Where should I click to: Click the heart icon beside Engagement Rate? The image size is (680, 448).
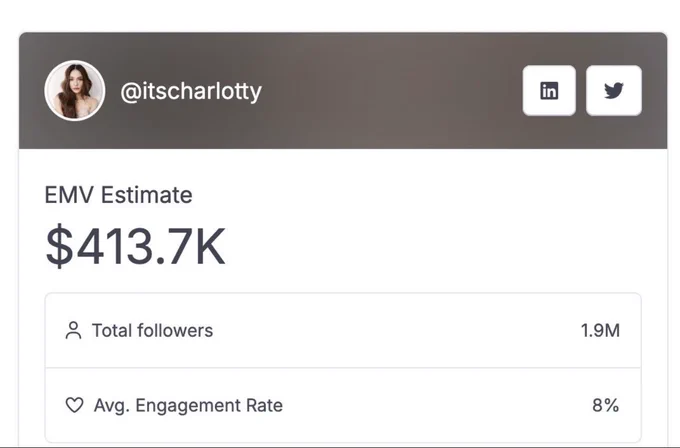(74, 405)
